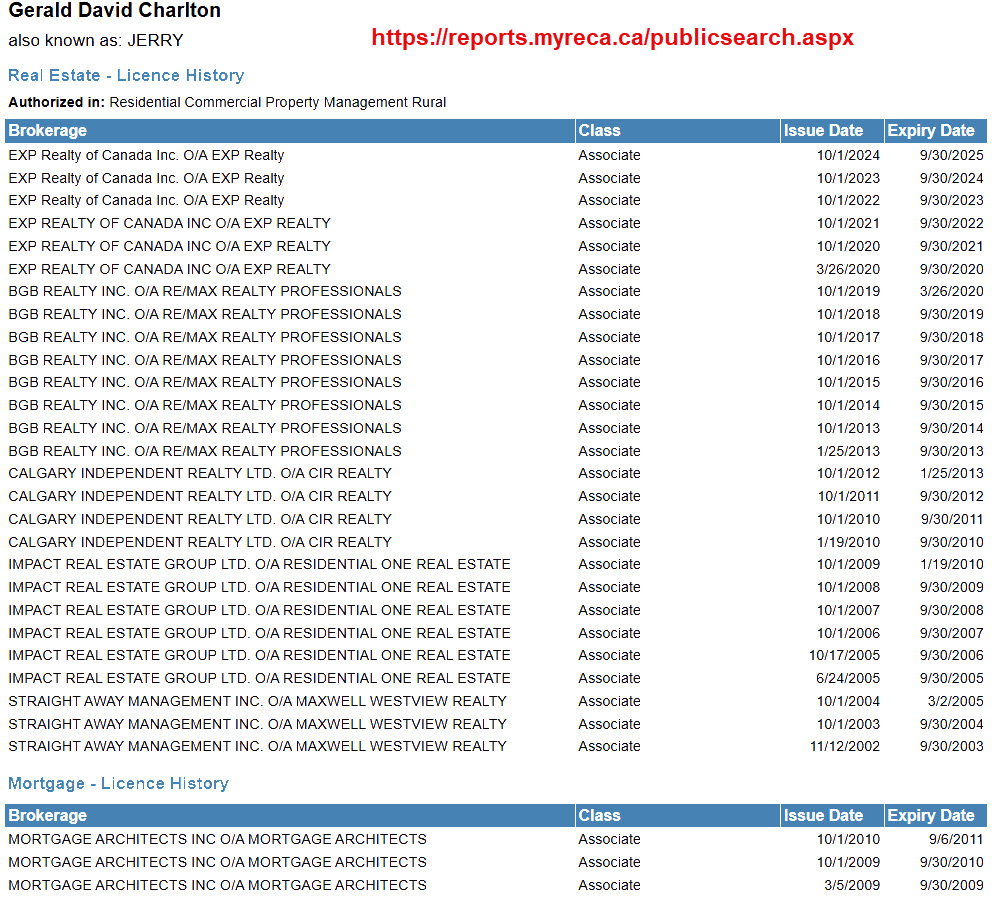Click the issue date 10/1/2019
The image size is (1005, 912).
(848, 292)
